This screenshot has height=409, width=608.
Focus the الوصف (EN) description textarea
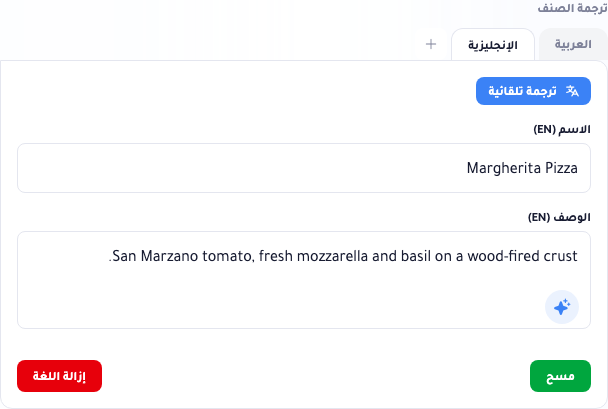click(304, 280)
